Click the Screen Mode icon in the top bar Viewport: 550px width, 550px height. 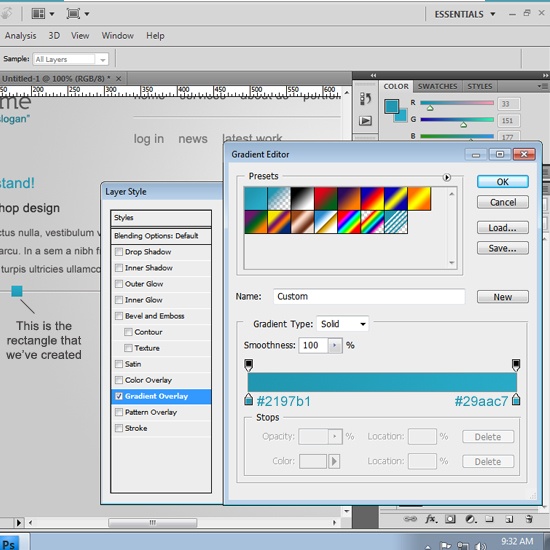(73, 14)
